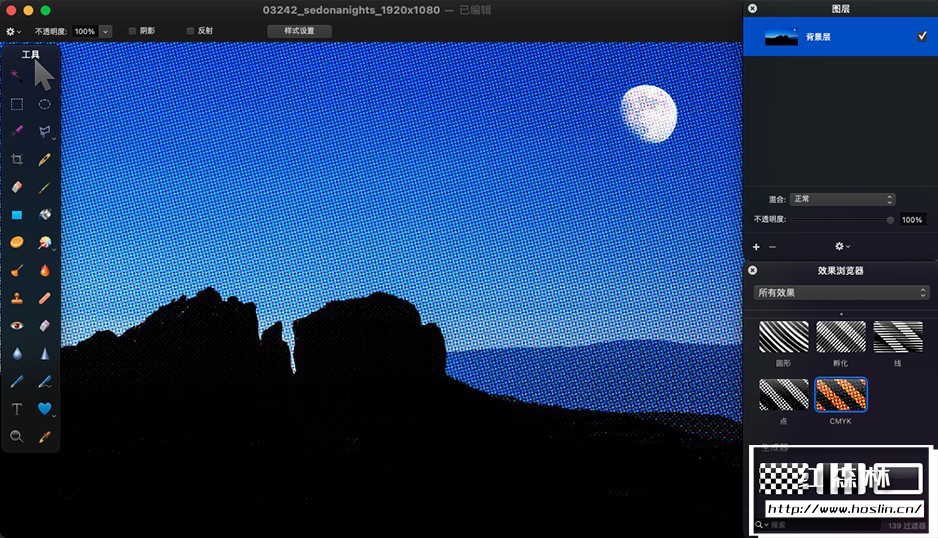This screenshot has height=538, width=938.
Task: Select the Zoom magnifier tool
Action: point(17,436)
